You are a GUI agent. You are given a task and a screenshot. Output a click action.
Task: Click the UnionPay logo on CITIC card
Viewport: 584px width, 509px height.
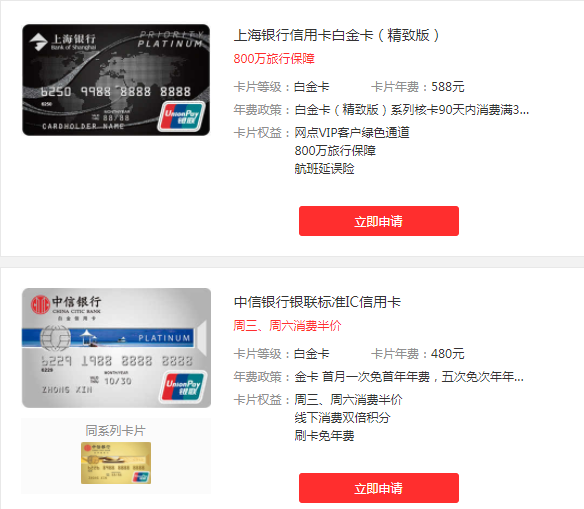tap(183, 386)
